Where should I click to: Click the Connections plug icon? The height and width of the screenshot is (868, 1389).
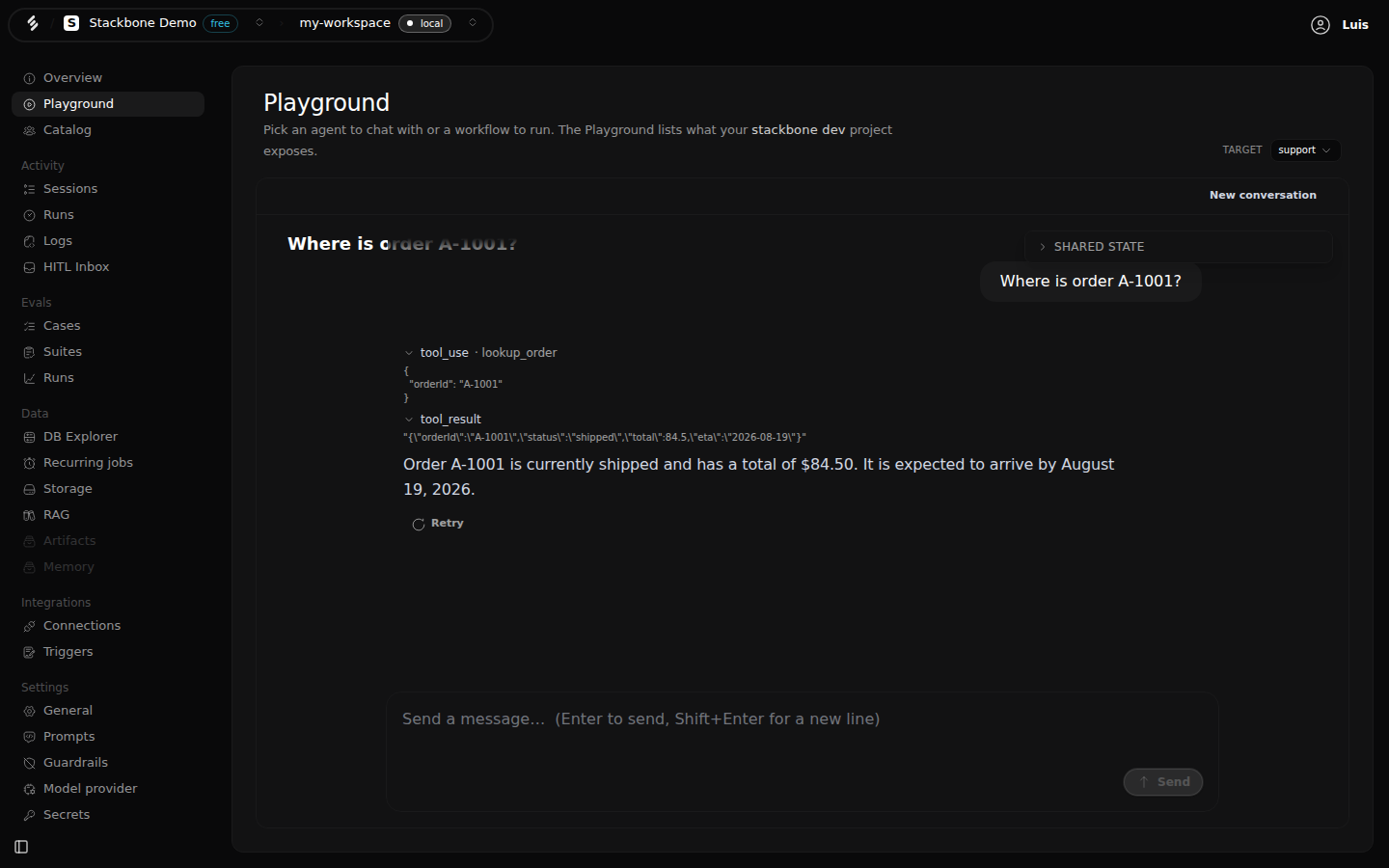pos(29,626)
